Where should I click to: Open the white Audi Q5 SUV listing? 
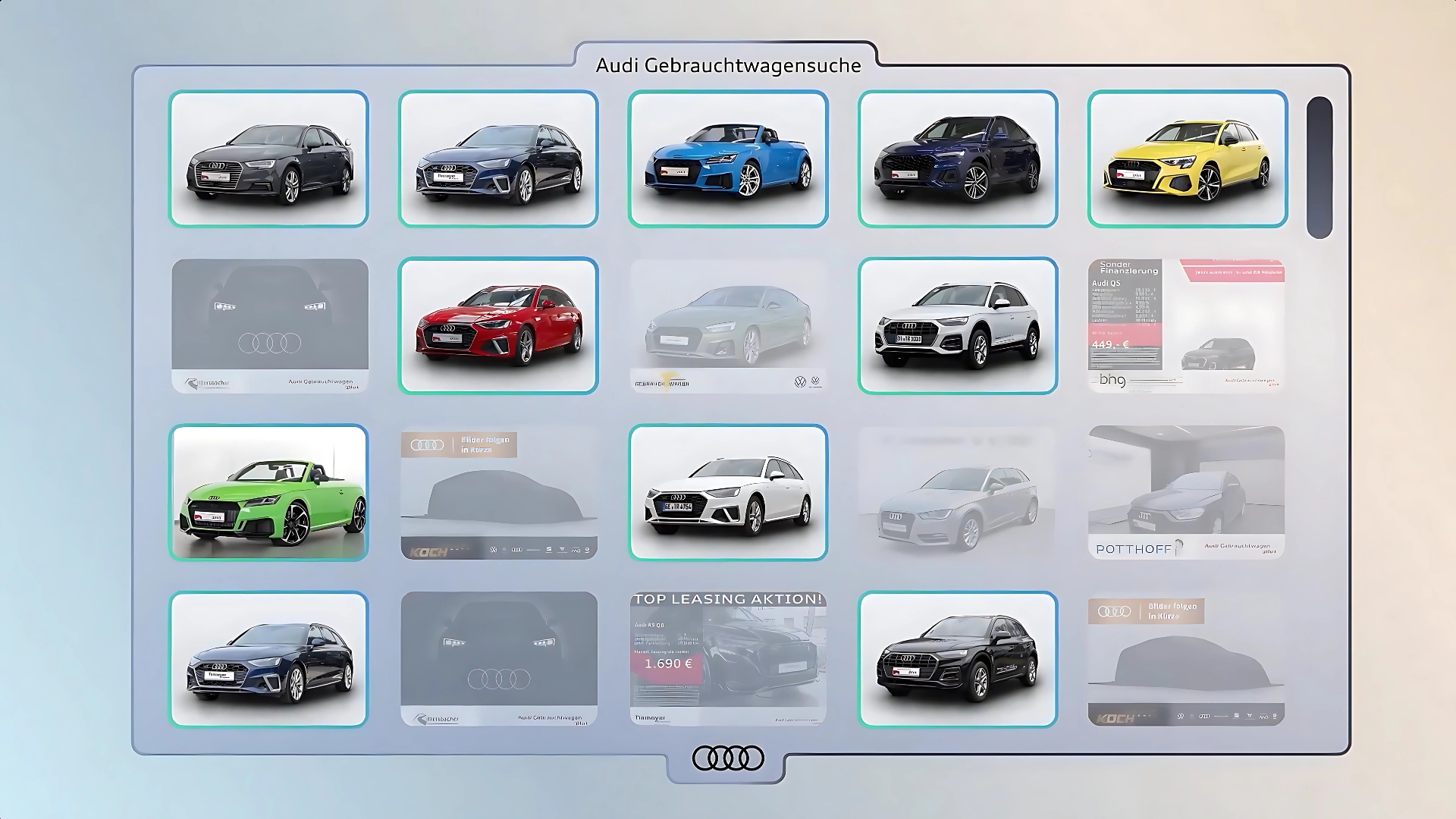click(x=957, y=325)
